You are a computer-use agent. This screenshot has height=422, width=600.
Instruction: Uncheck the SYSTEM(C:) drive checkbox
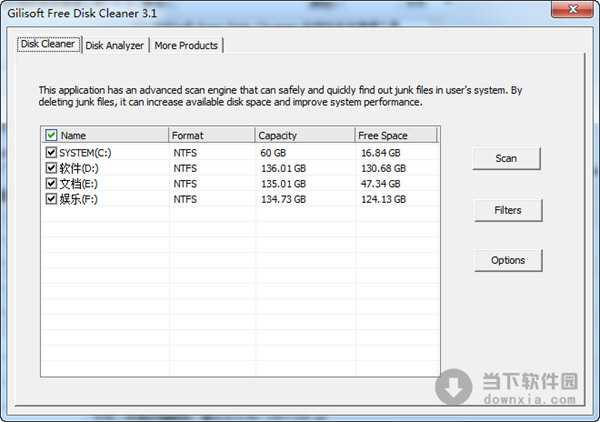pyautogui.click(x=51, y=152)
